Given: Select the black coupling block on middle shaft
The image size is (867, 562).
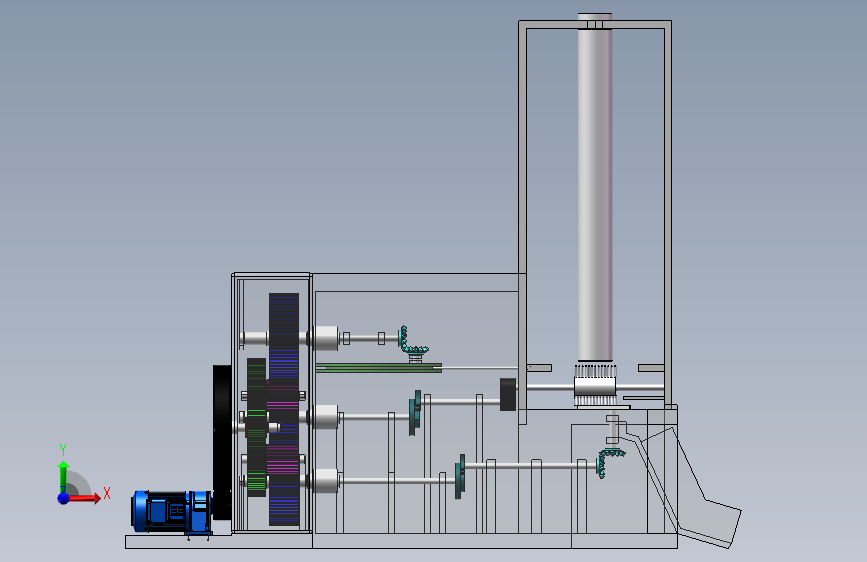Looking at the screenshot, I should 508,394.
